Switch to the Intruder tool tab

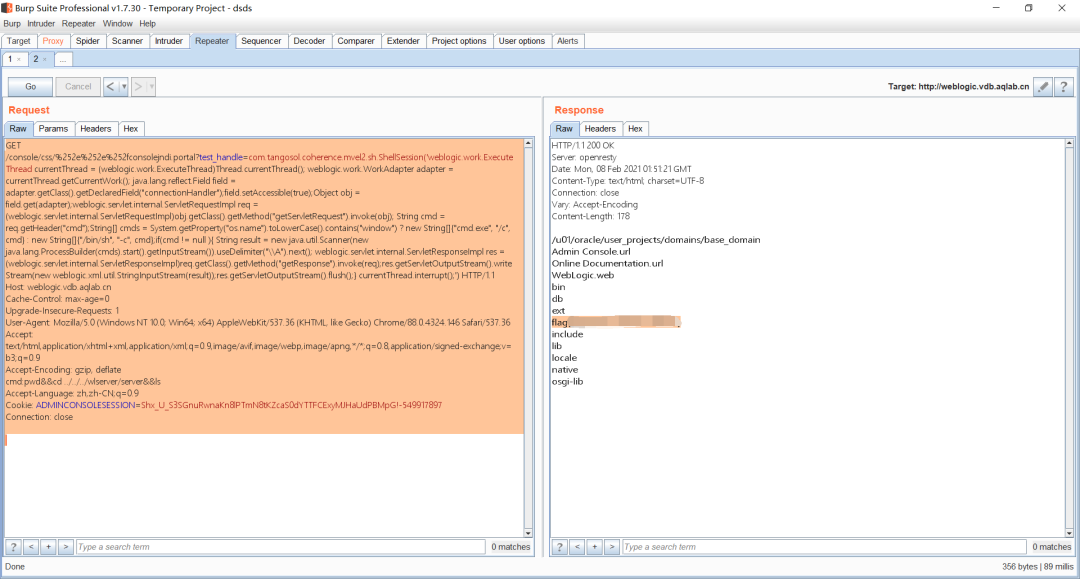point(169,41)
